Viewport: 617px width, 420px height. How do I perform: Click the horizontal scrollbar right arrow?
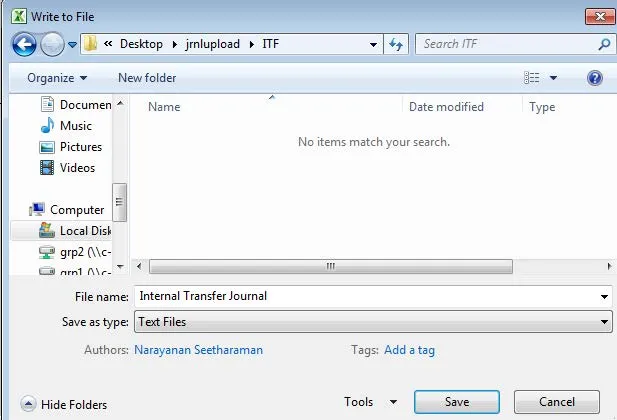[x=609, y=266]
